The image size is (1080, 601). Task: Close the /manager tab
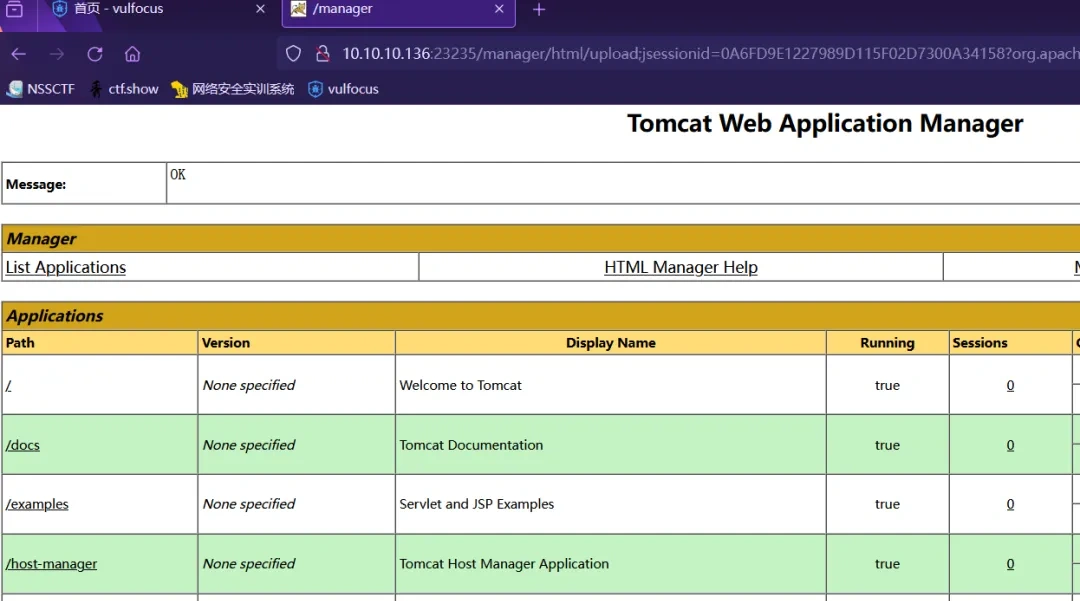[499, 9]
